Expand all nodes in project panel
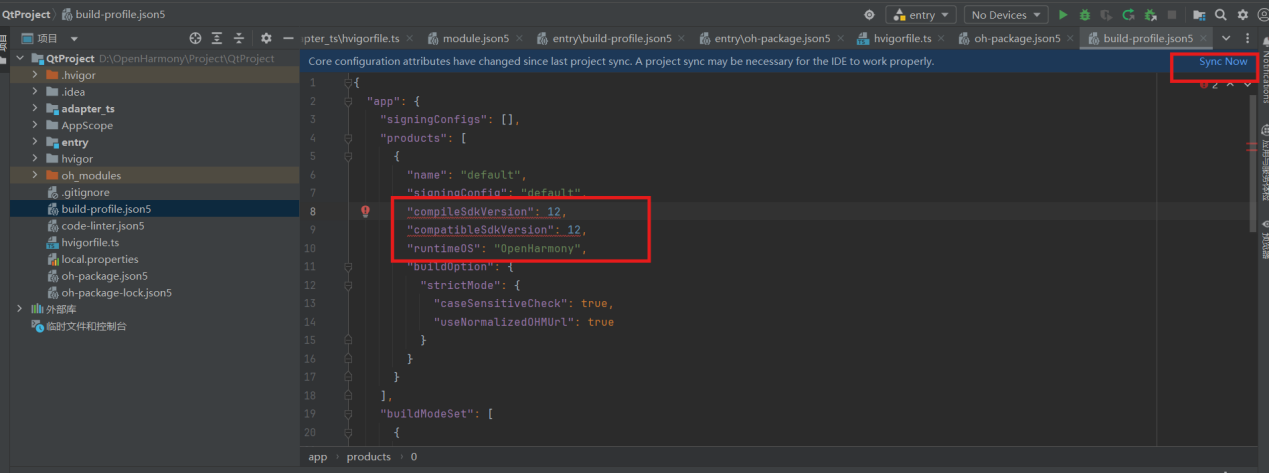The width and height of the screenshot is (1269, 473). tap(218, 38)
